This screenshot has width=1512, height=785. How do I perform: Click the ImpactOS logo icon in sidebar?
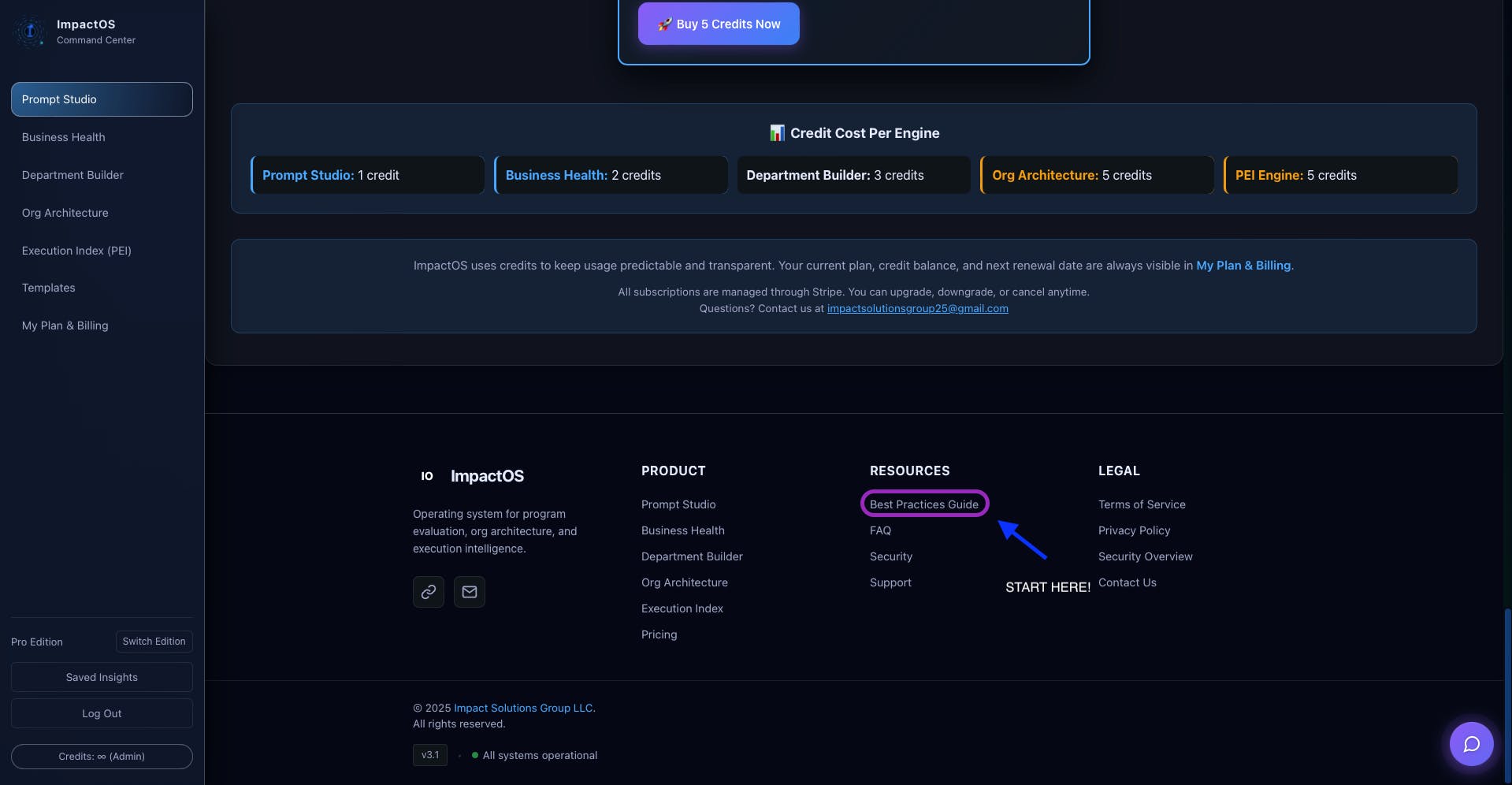(x=30, y=32)
